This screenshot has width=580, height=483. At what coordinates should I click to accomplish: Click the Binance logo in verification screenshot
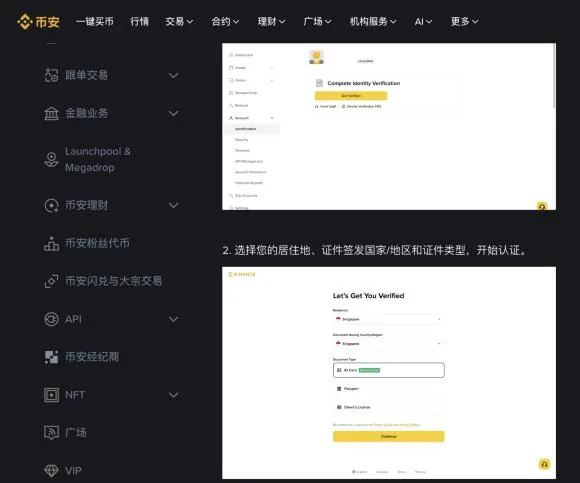tap(242, 274)
